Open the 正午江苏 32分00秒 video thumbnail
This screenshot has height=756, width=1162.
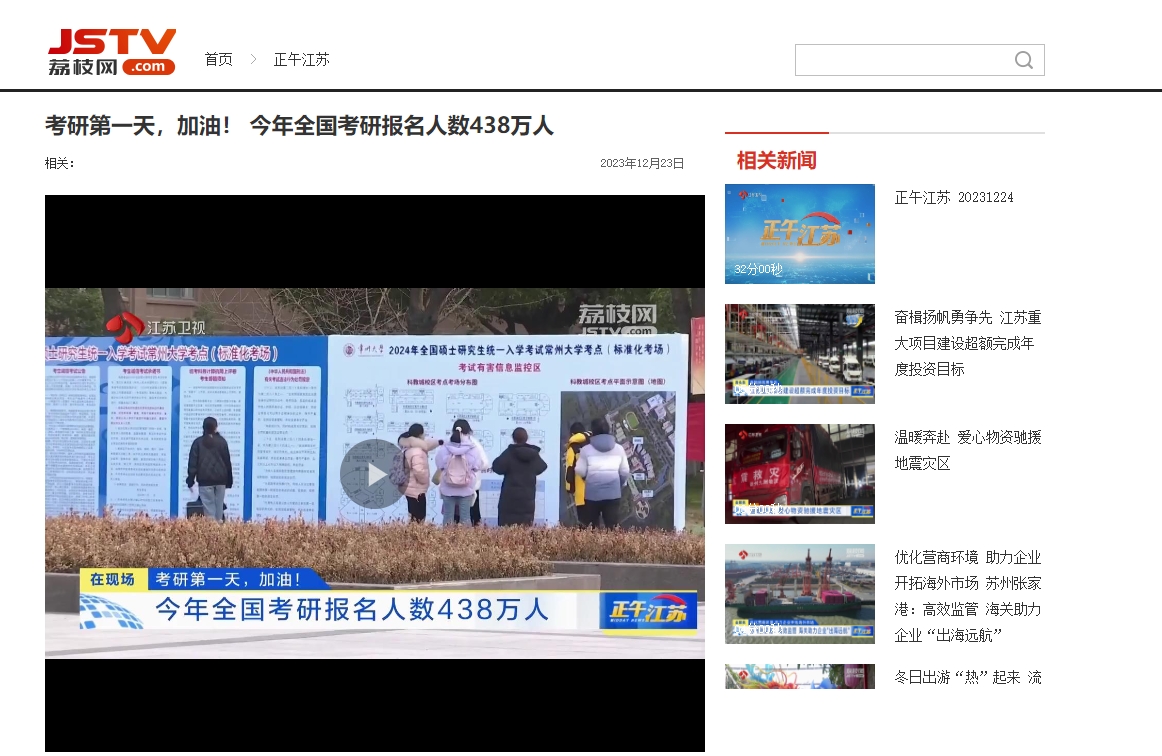799,234
